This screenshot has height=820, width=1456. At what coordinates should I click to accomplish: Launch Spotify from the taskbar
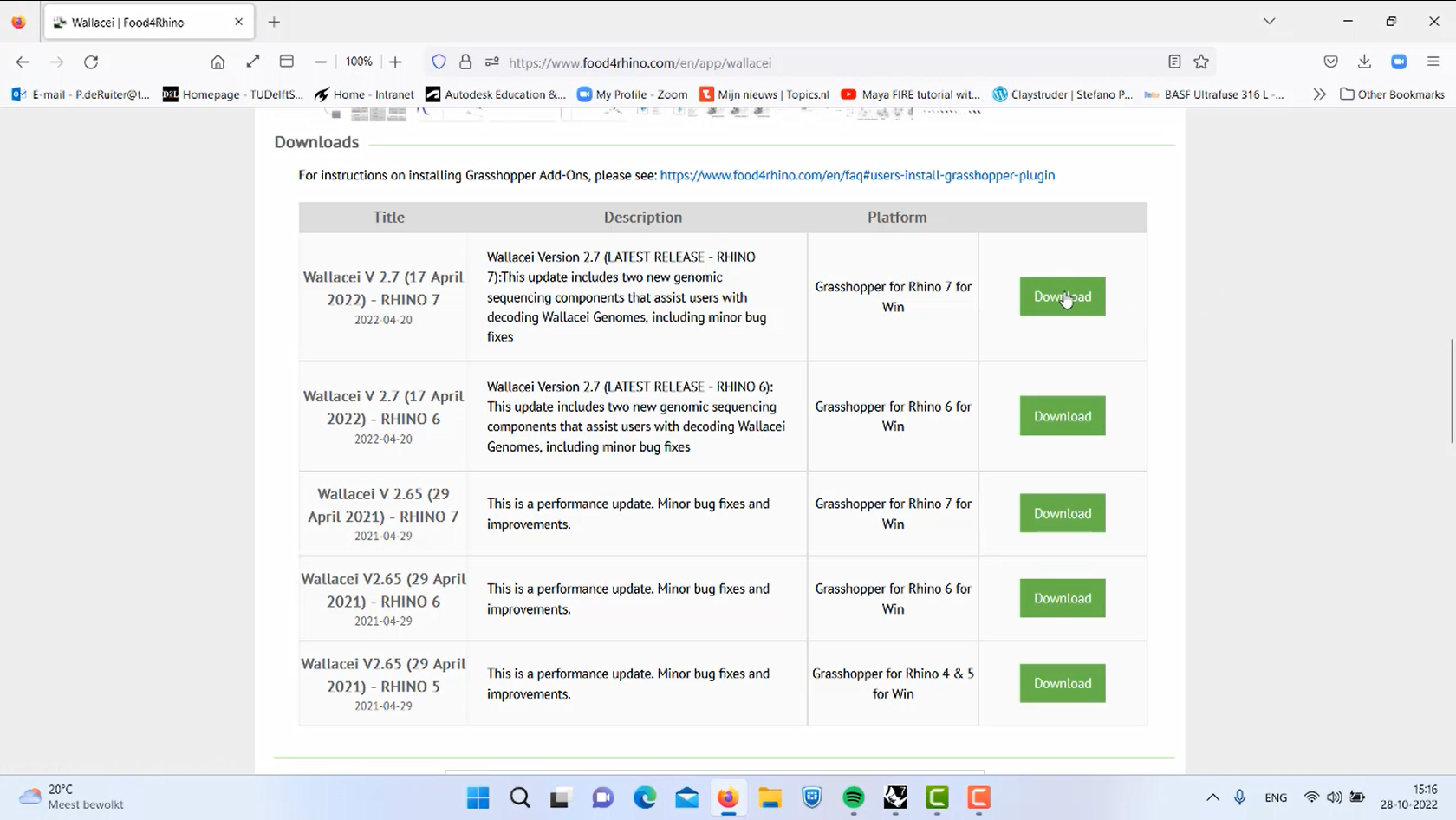[853, 798]
